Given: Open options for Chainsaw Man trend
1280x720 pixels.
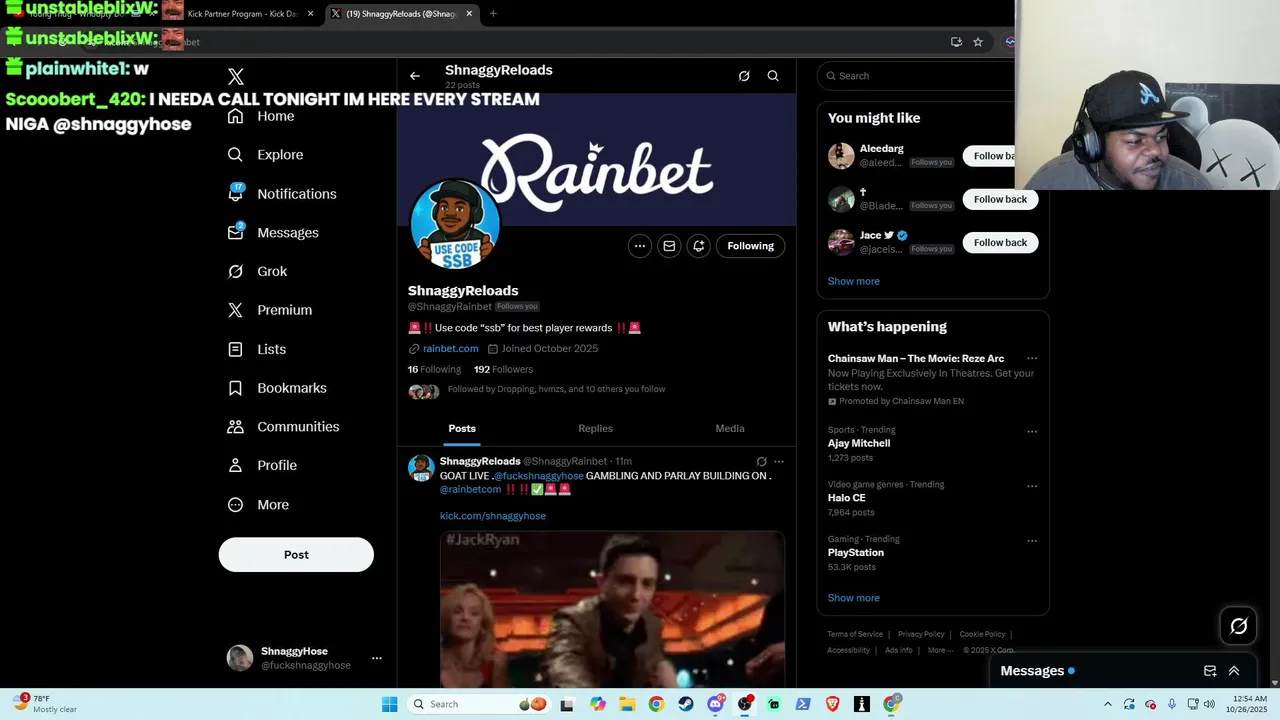Looking at the screenshot, I should pyautogui.click(x=1032, y=359).
